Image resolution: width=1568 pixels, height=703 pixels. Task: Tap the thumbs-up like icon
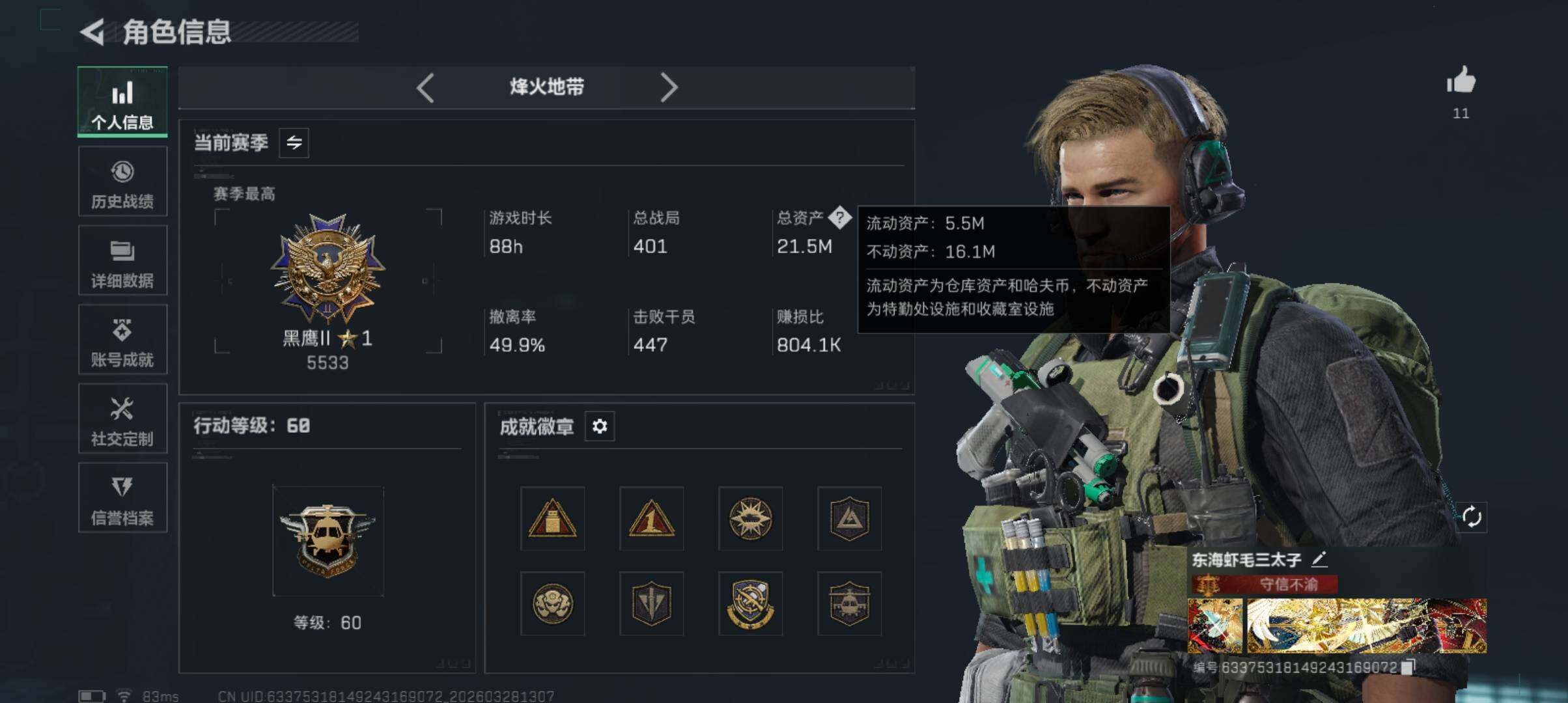click(1461, 81)
